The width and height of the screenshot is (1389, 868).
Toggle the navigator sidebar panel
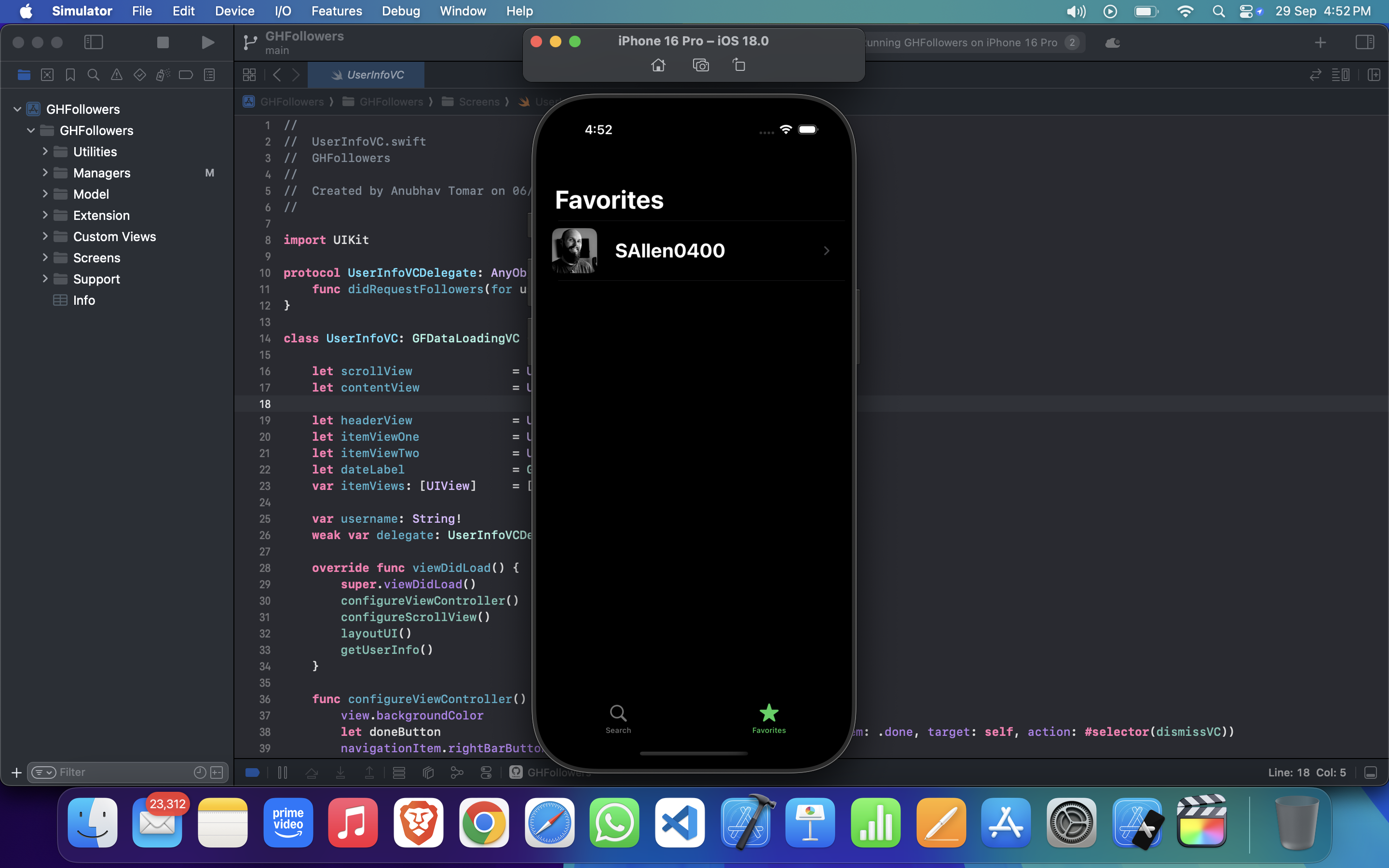pyautogui.click(x=94, y=42)
